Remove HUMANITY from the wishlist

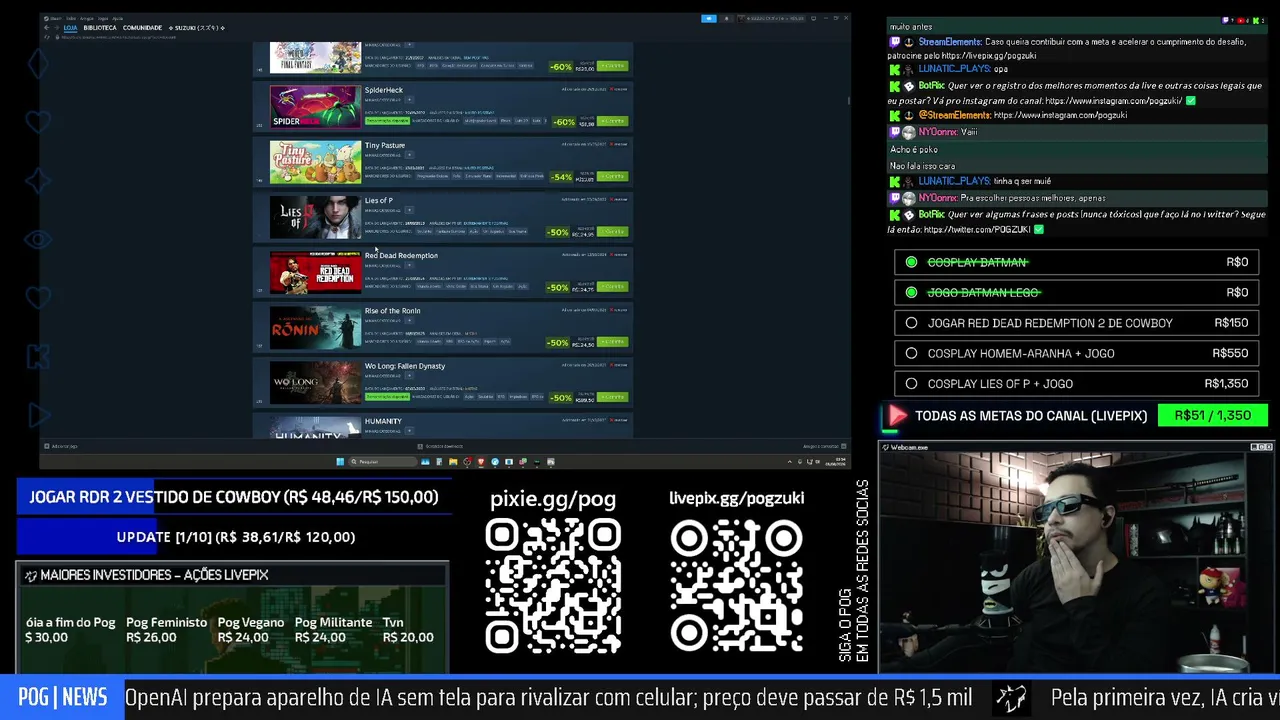(621, 420)
